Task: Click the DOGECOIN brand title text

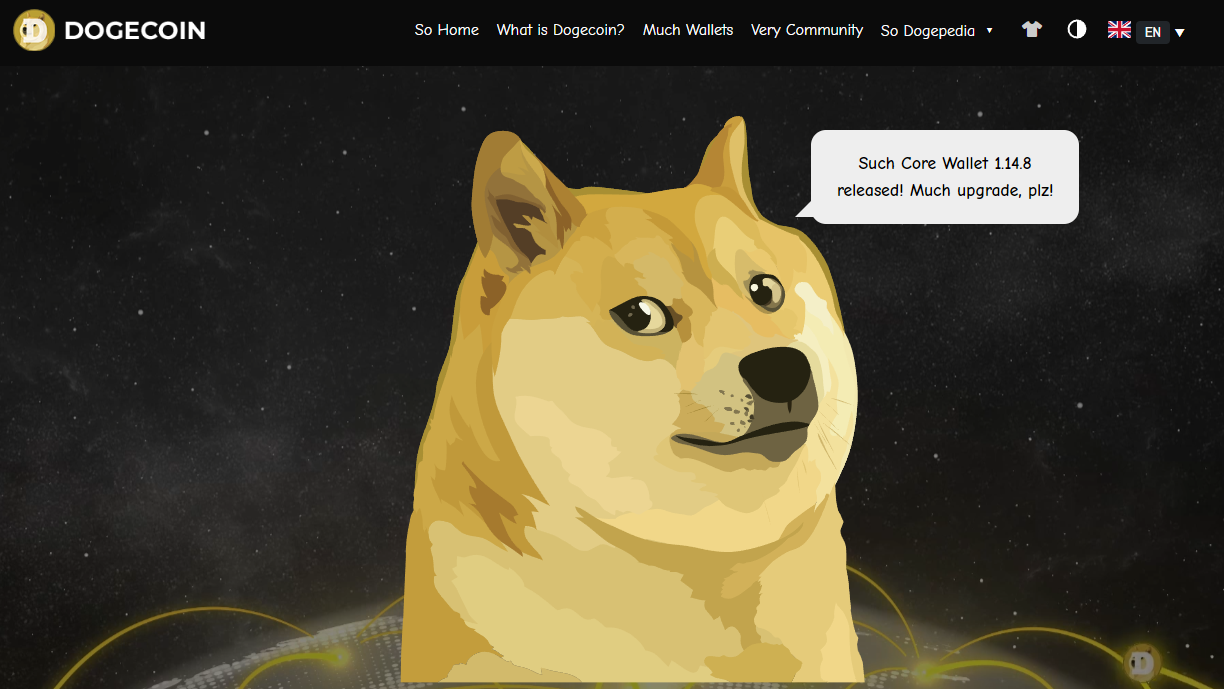Action: (x=135, y=31)
